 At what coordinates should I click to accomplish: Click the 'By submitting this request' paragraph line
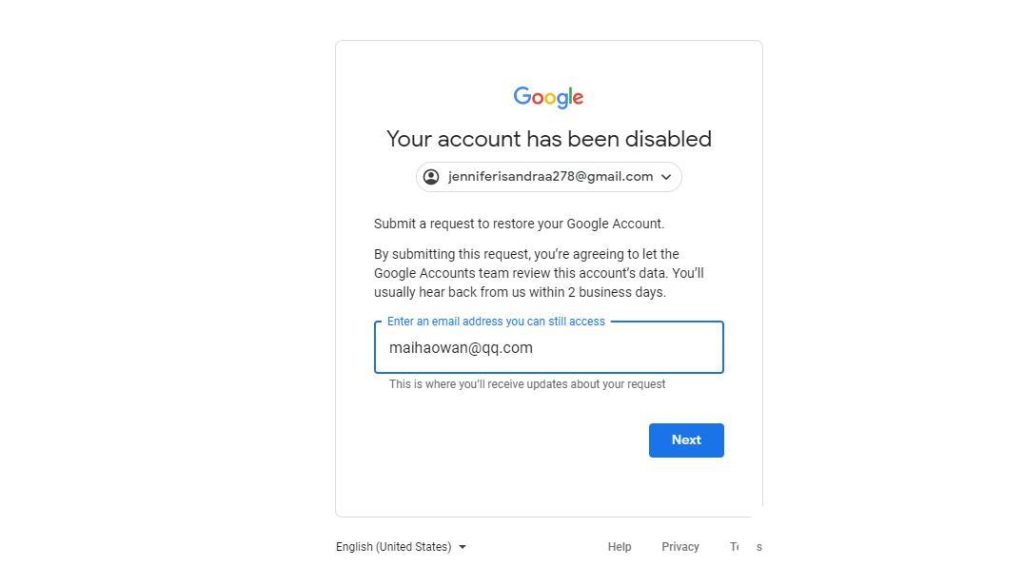[526, 255]
